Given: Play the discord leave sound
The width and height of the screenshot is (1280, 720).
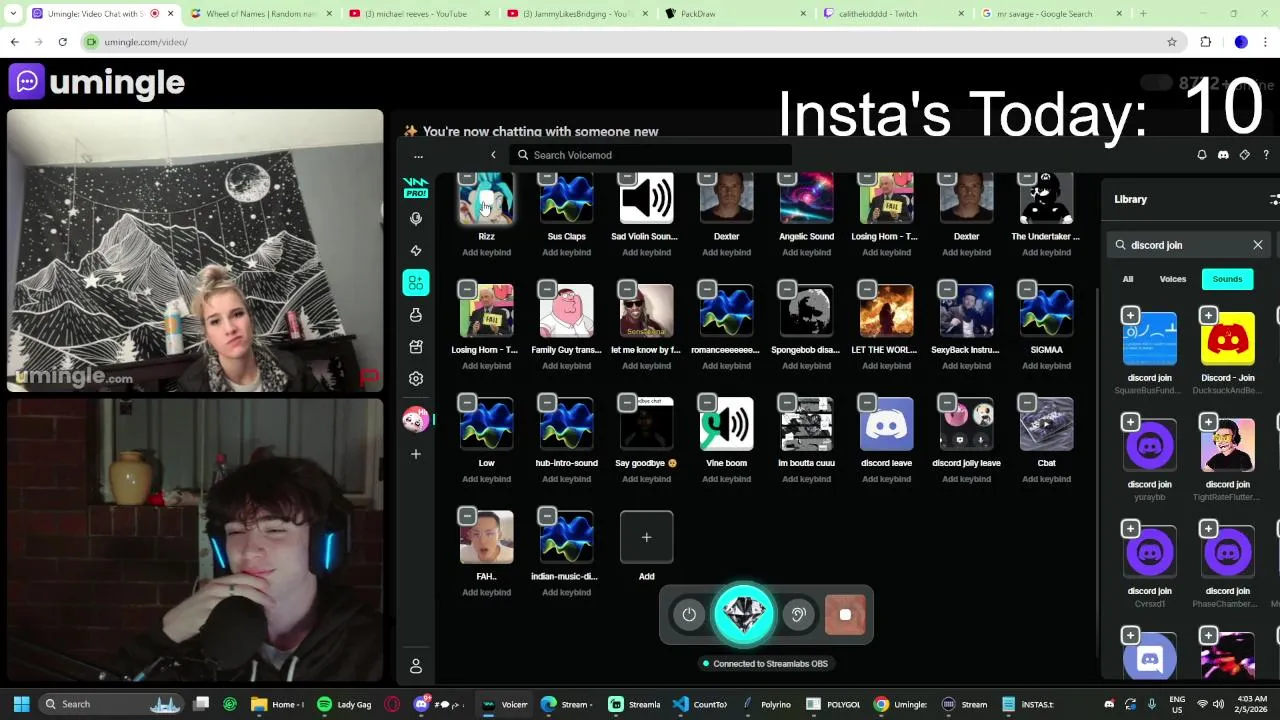Looking at the screenshot, I should point(886,424).
